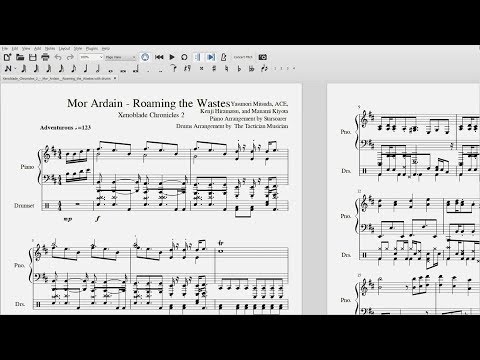This screenshot has height=360, width=480.
Task: Select title text 'Mor Ardain - Roaming the Wastes'
Action: click(149, 103)
